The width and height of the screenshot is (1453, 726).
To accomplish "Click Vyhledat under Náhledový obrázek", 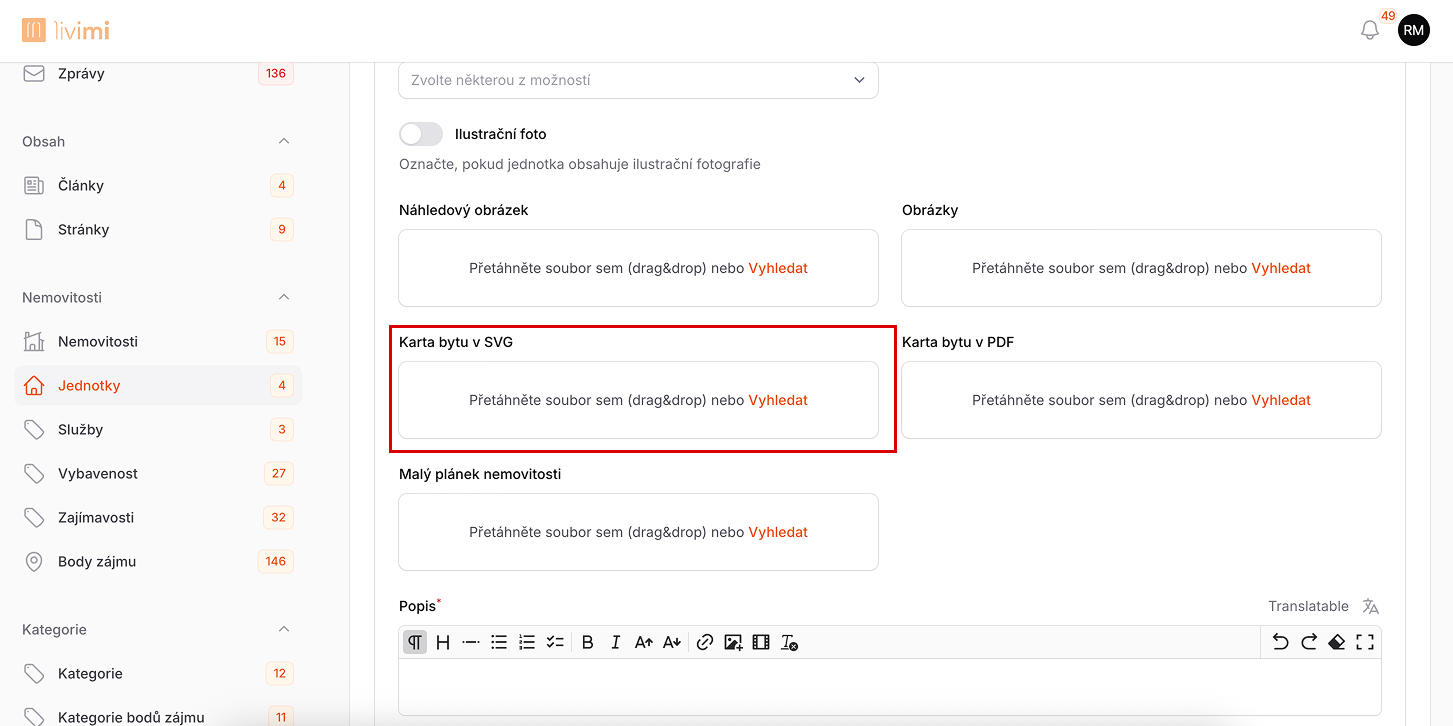I will (x=778, y=268).
